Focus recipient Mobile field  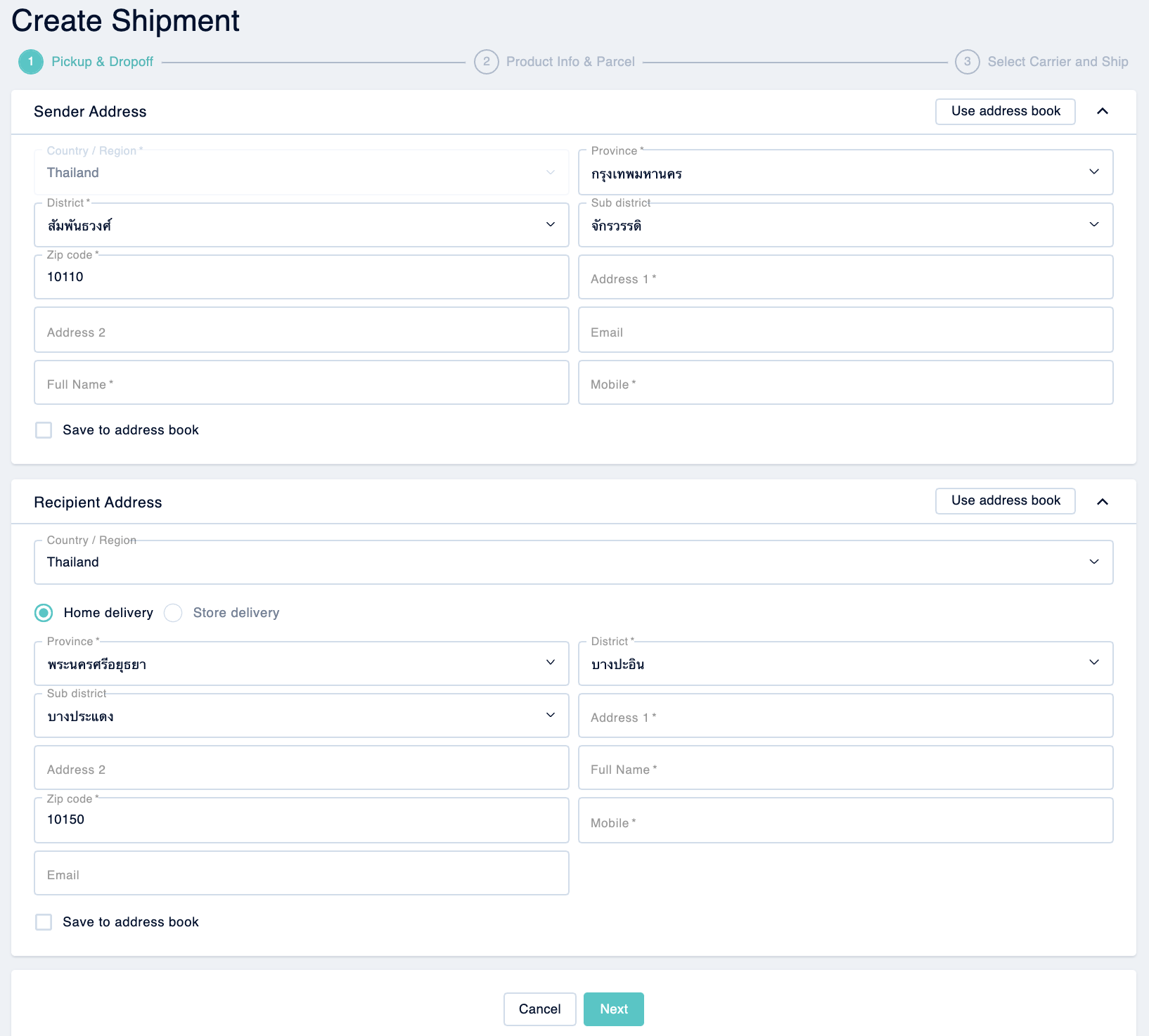(x=845, y=820)
